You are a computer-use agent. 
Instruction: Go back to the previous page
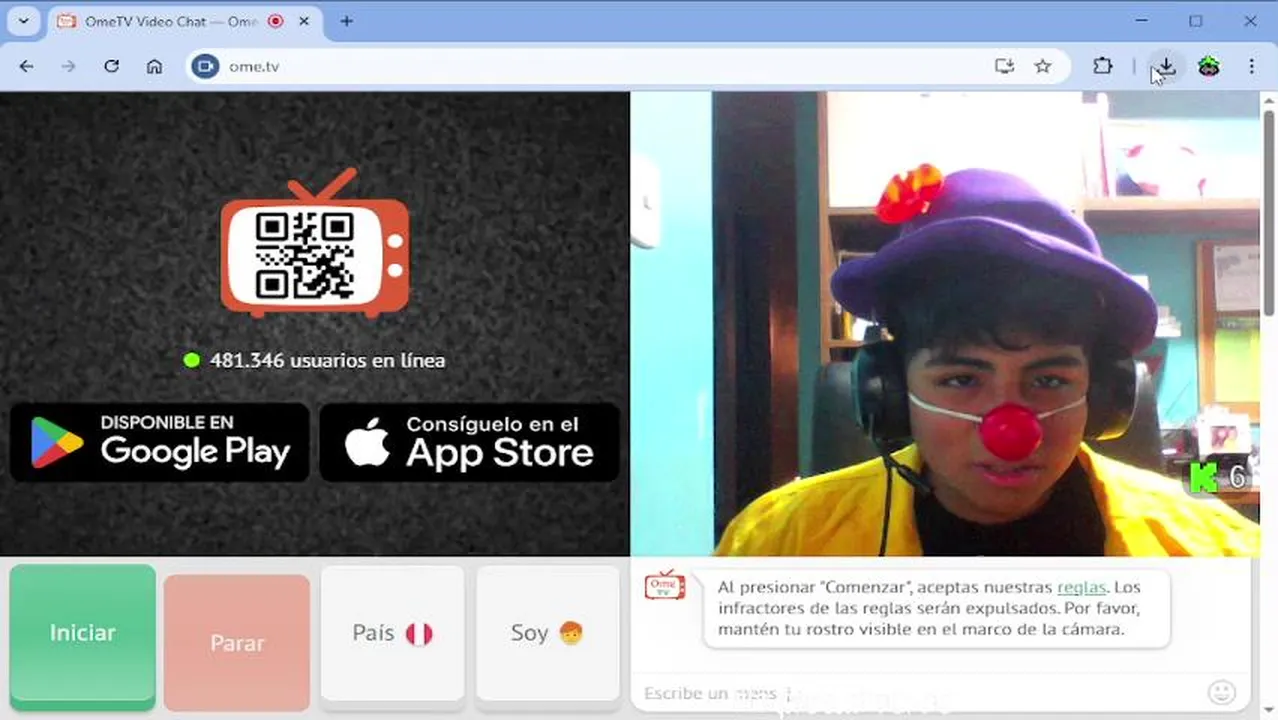(x=27, y=66)
